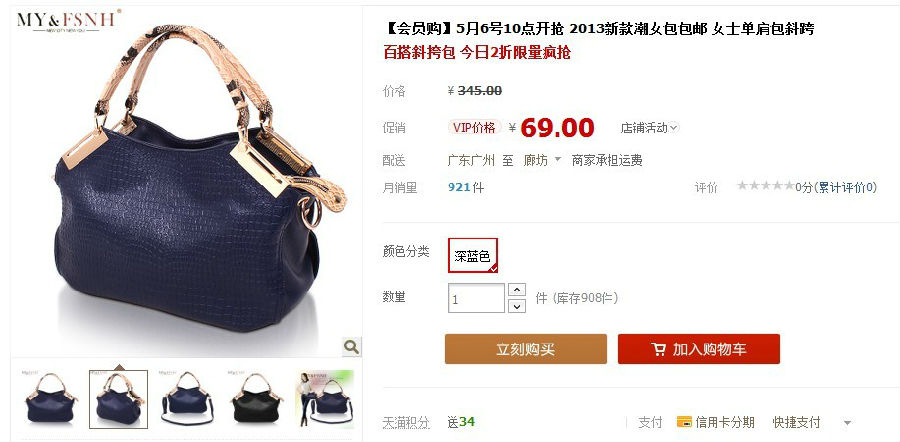900x442 pixels.
Task: Expand the payment methods arrow after 快捷支付
Action: (847, 423)
